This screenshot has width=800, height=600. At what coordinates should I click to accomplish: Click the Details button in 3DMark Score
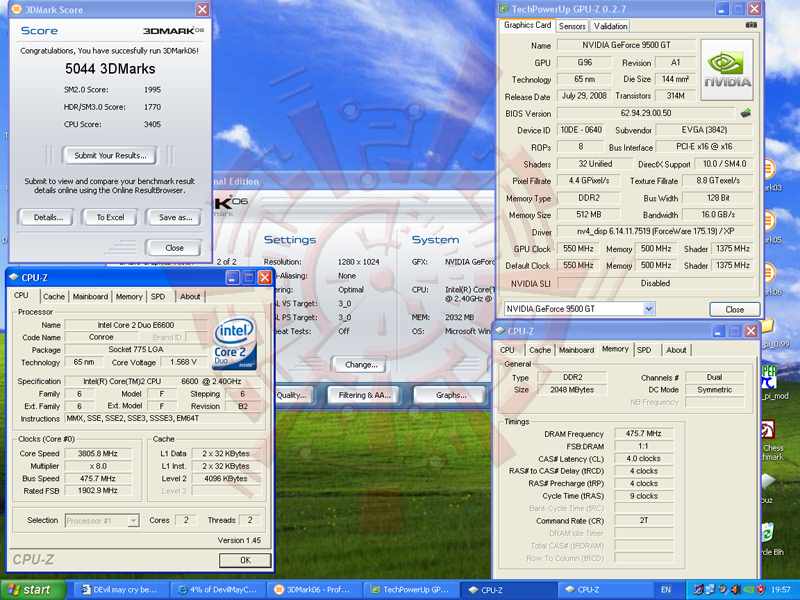(x=48, y=217)
